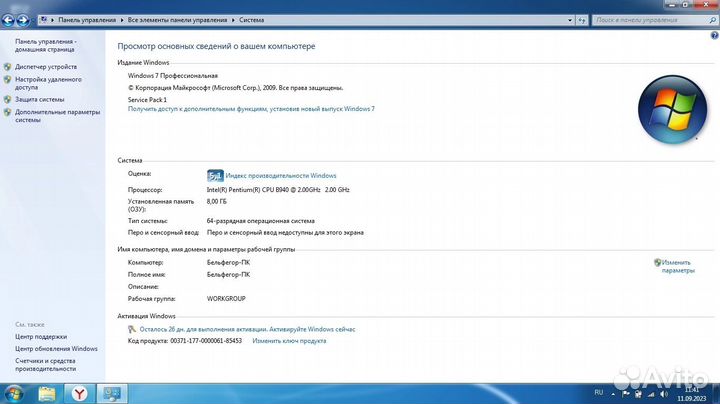Click 'Изменить ключ продукта' link
Screen dimensions: 720x404
click(289, 341)
